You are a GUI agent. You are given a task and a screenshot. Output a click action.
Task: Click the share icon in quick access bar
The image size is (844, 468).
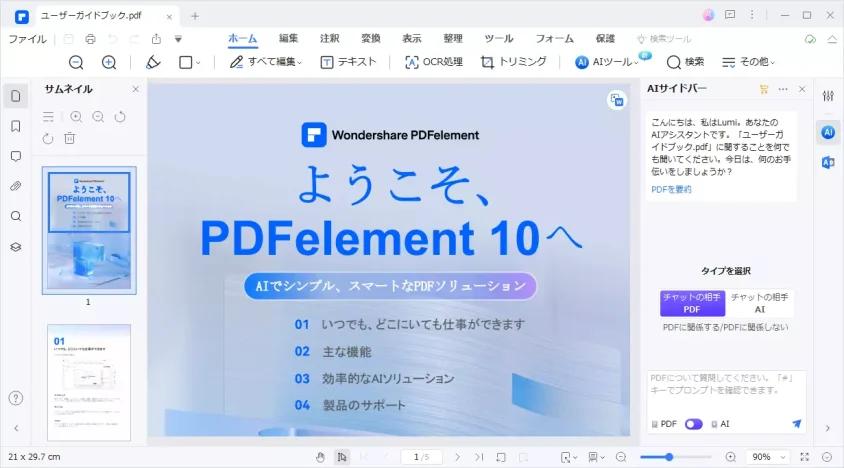pos(156,39)
